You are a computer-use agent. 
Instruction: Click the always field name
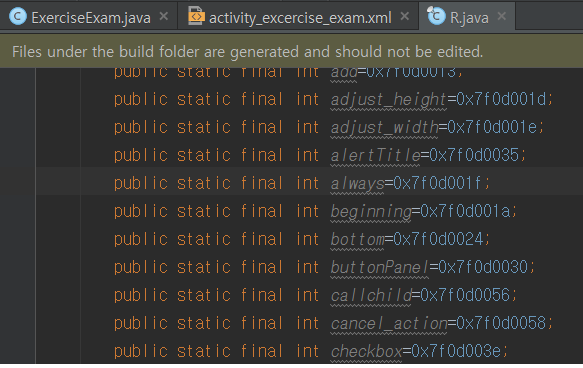357,183
